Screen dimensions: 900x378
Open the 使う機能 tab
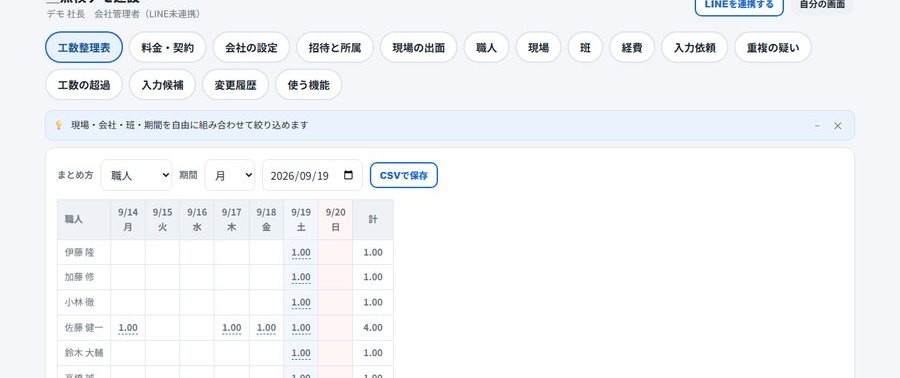309,85
